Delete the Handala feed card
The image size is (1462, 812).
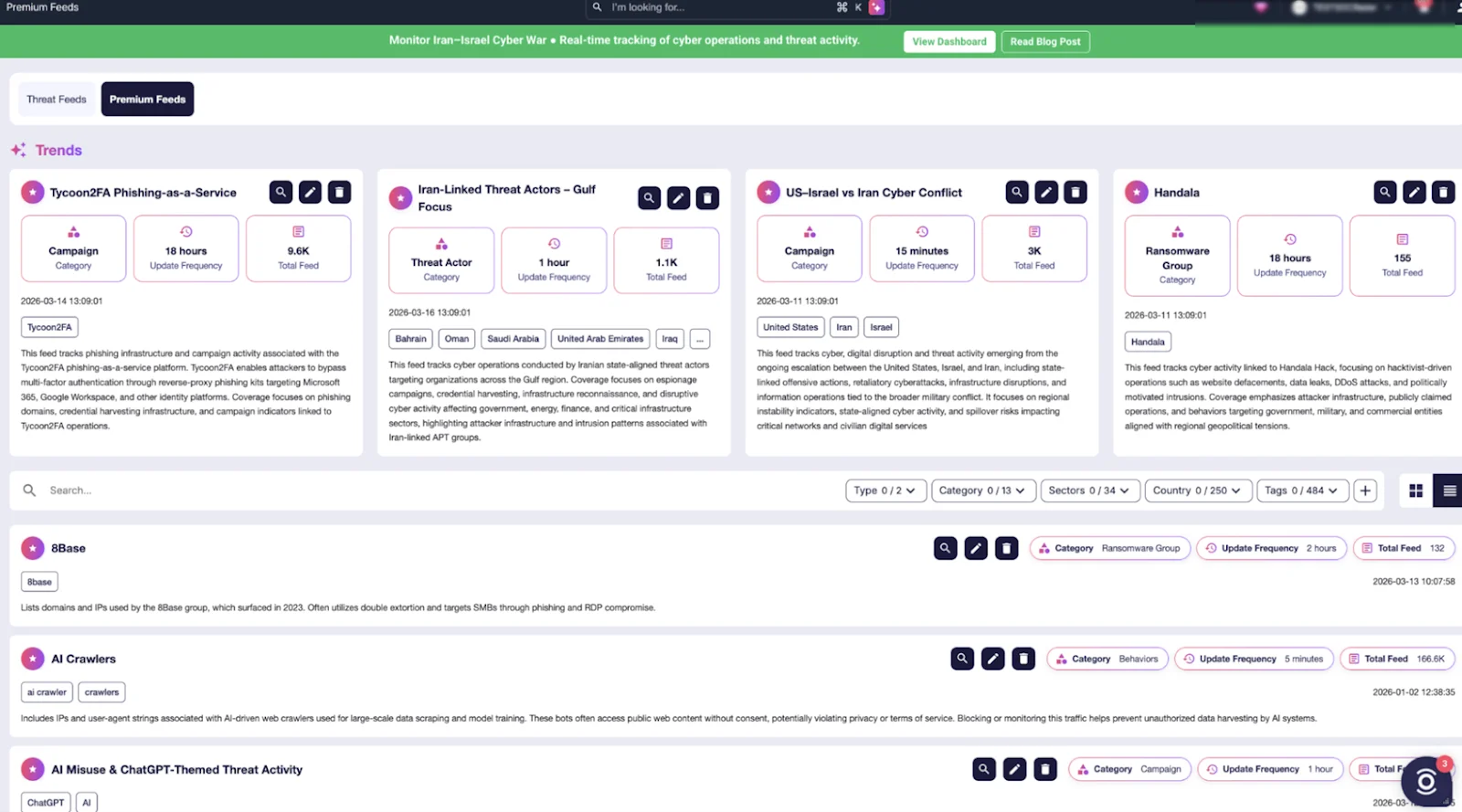coord(1443,192)
